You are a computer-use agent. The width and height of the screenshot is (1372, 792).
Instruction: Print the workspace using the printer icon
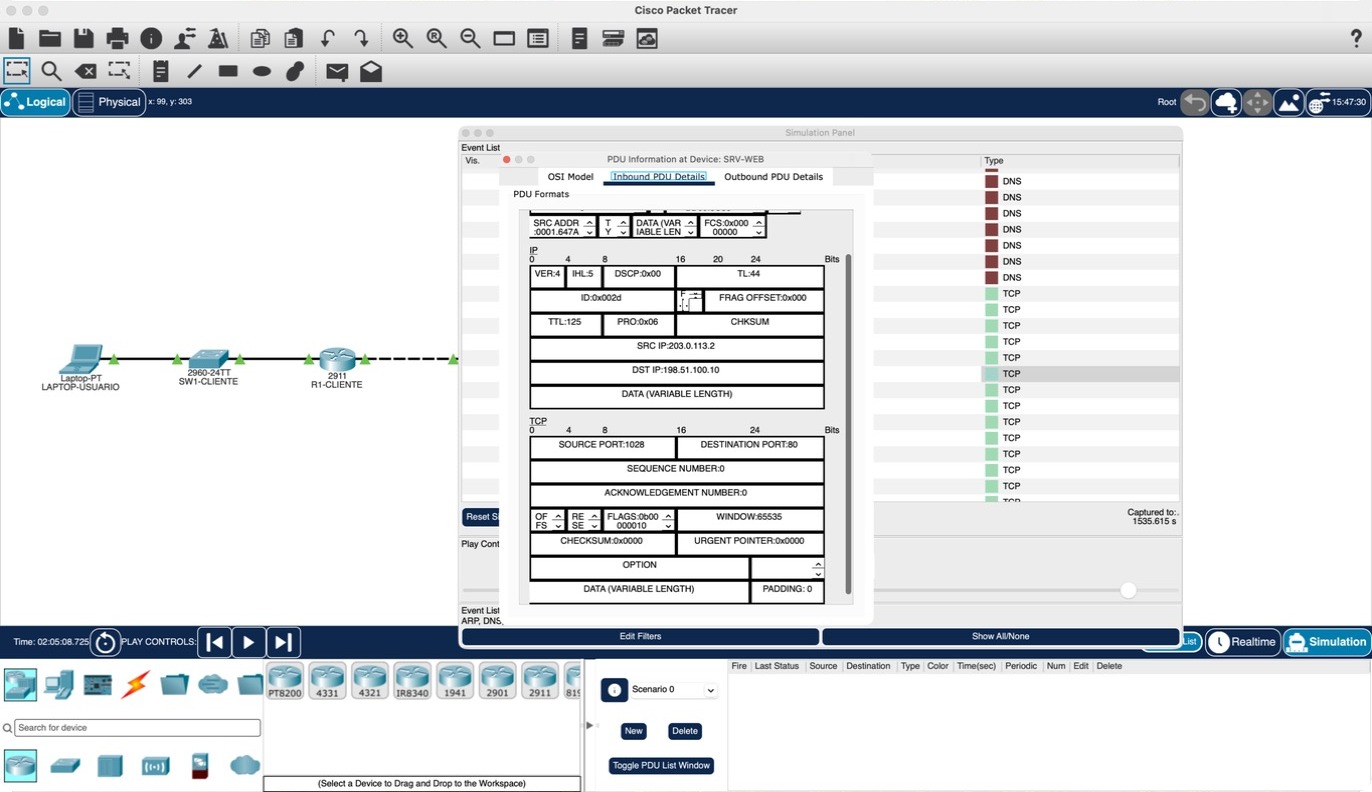point(117,38)
